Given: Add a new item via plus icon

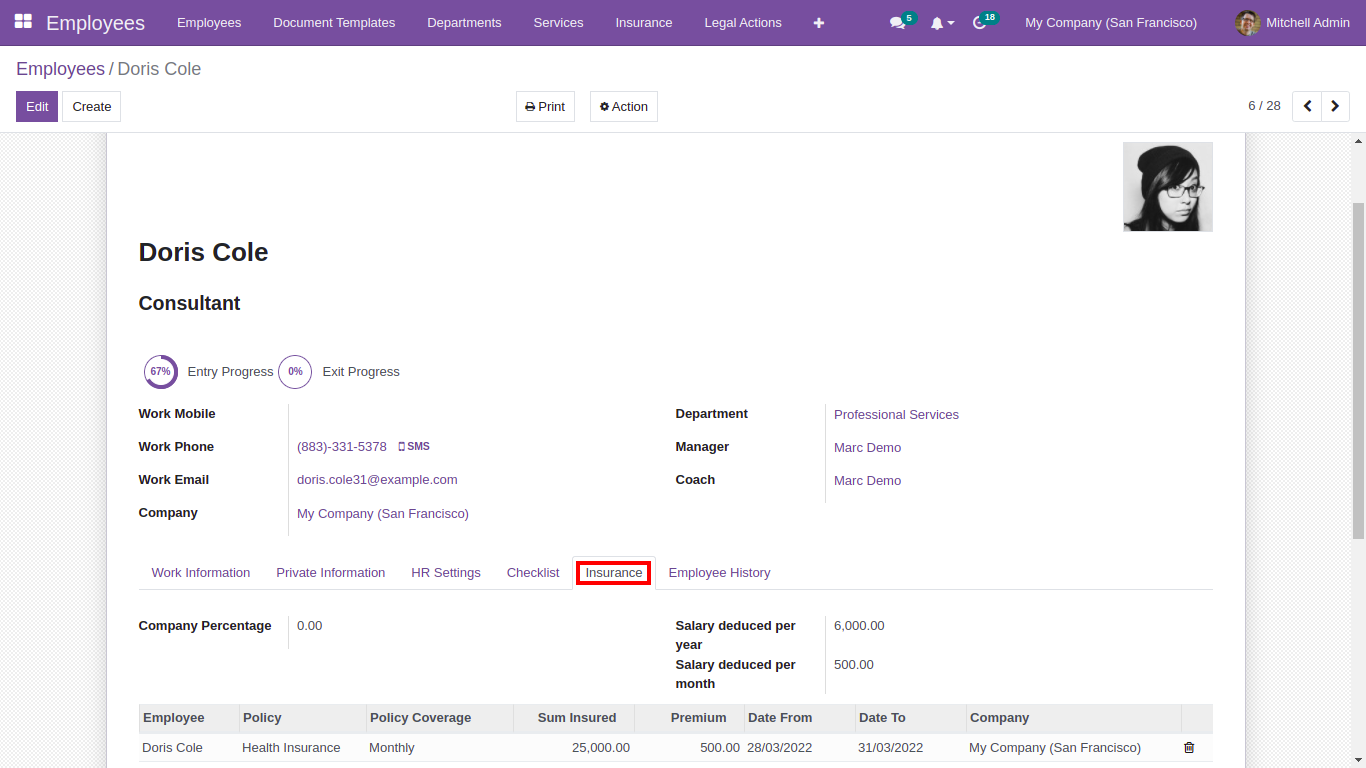Looking at the screenshot, I should [818, 22].
